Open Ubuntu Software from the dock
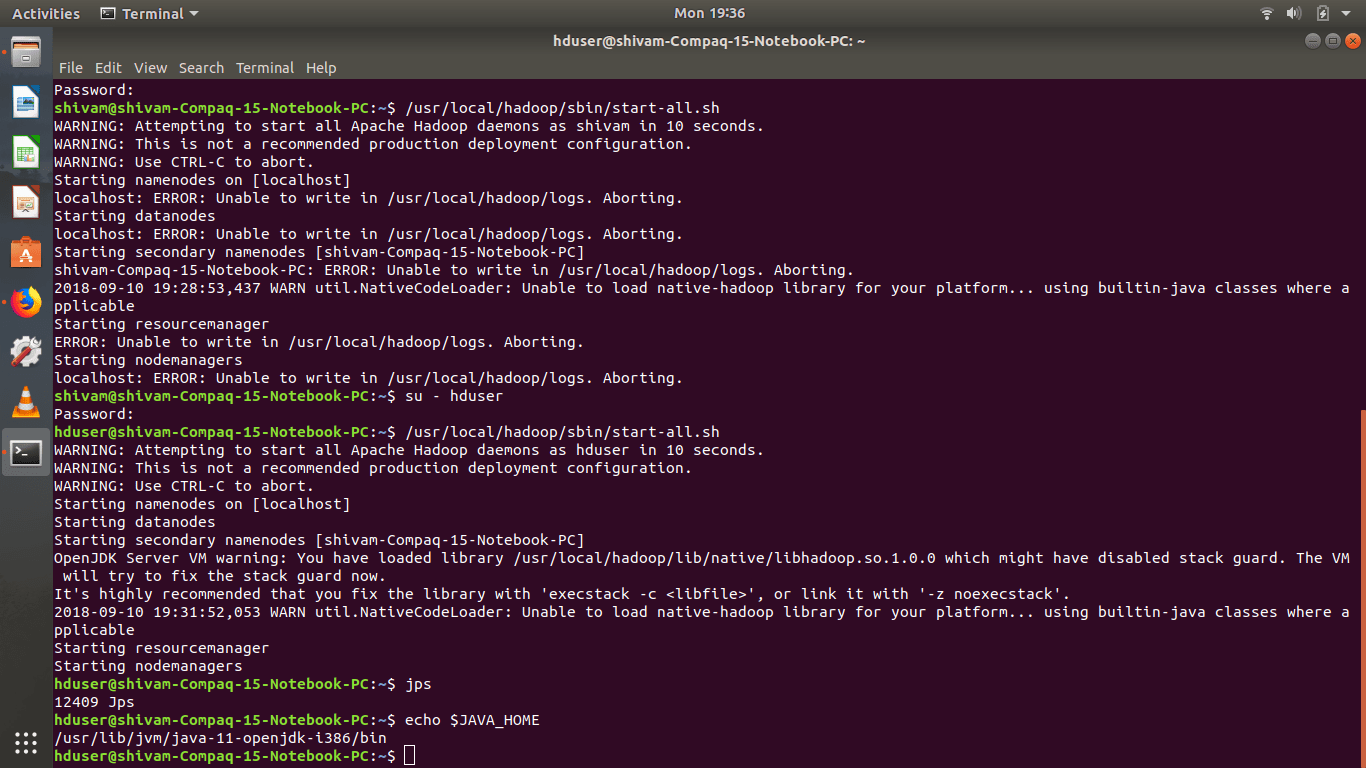Viewport: 1366px width, 768px height. coord(26,252)
